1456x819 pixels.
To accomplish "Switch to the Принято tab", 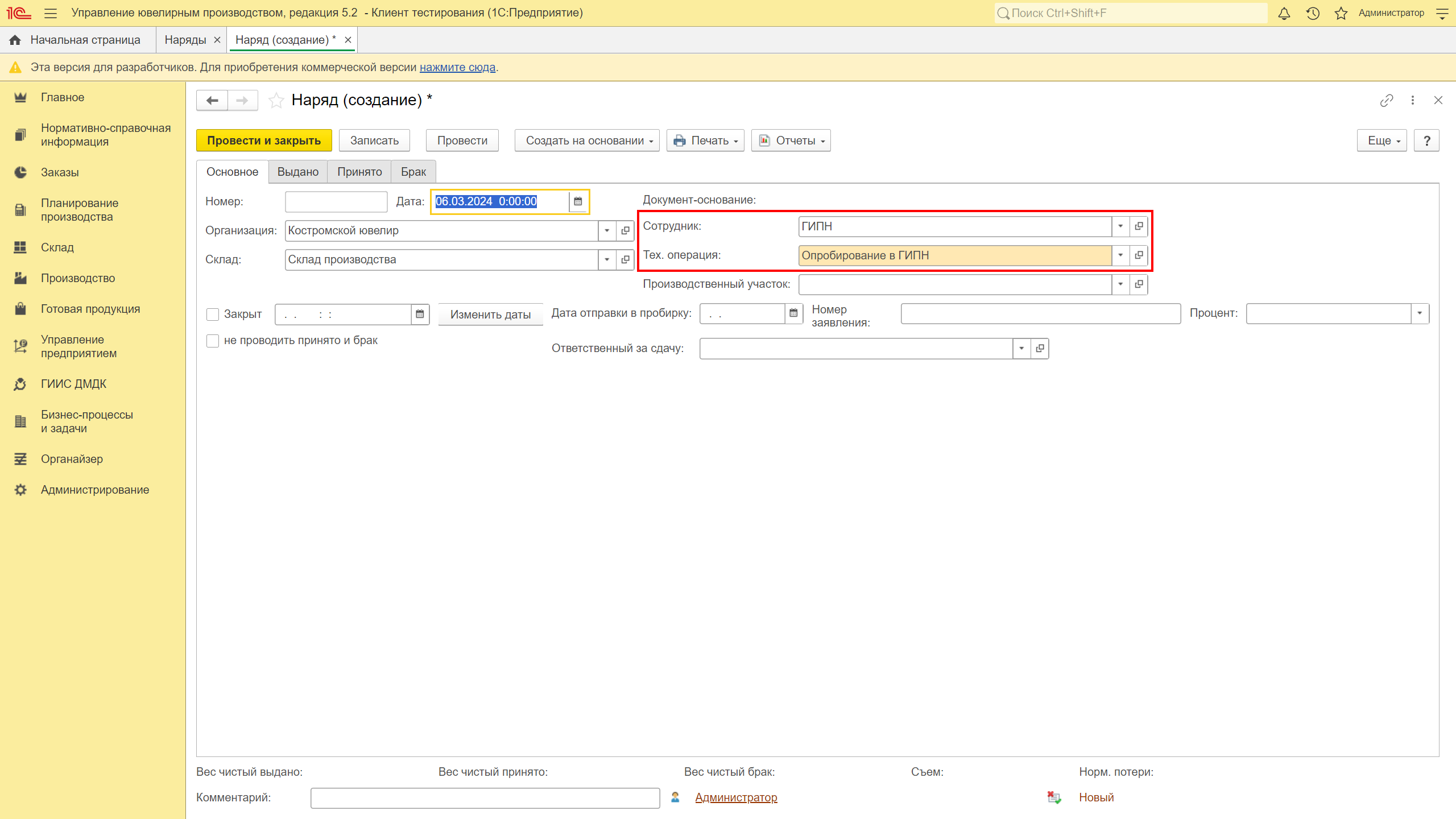I will coord(359,172).
